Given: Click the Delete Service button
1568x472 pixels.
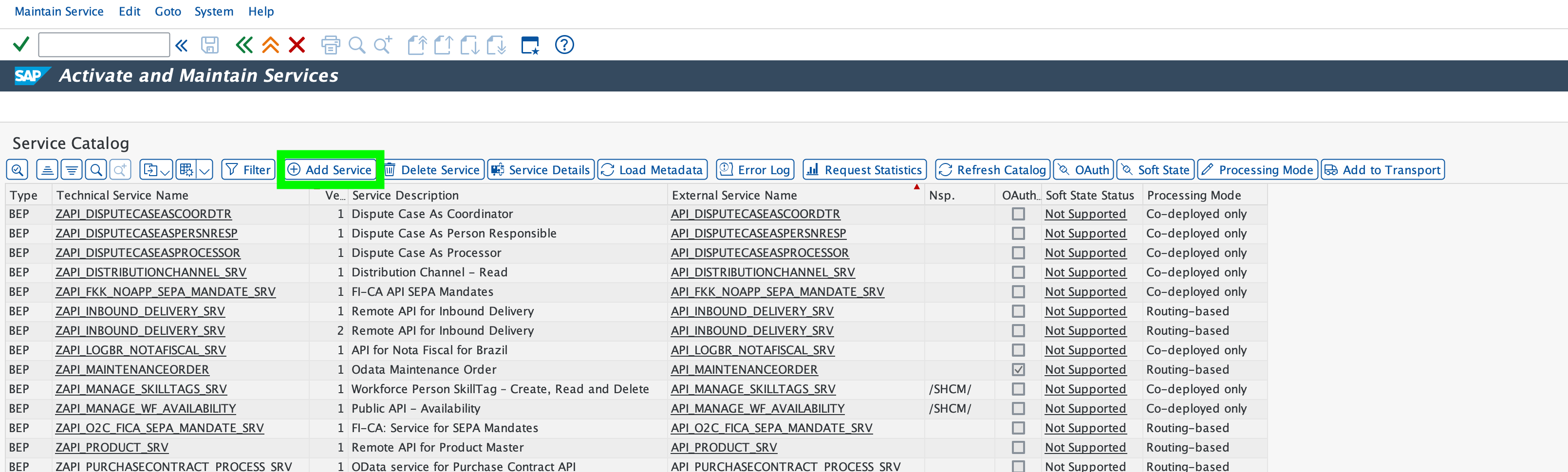Looking at the screenshot, I should pos(432,170).
